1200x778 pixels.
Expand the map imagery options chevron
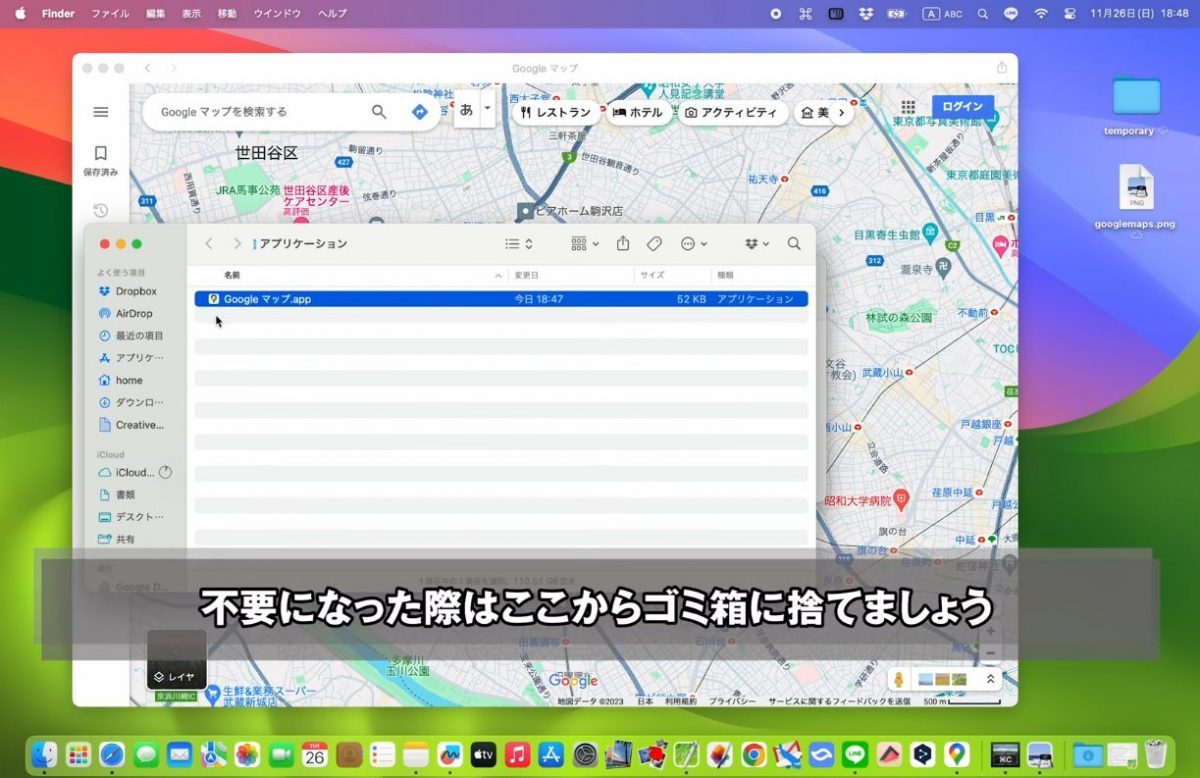click(990, 680)
